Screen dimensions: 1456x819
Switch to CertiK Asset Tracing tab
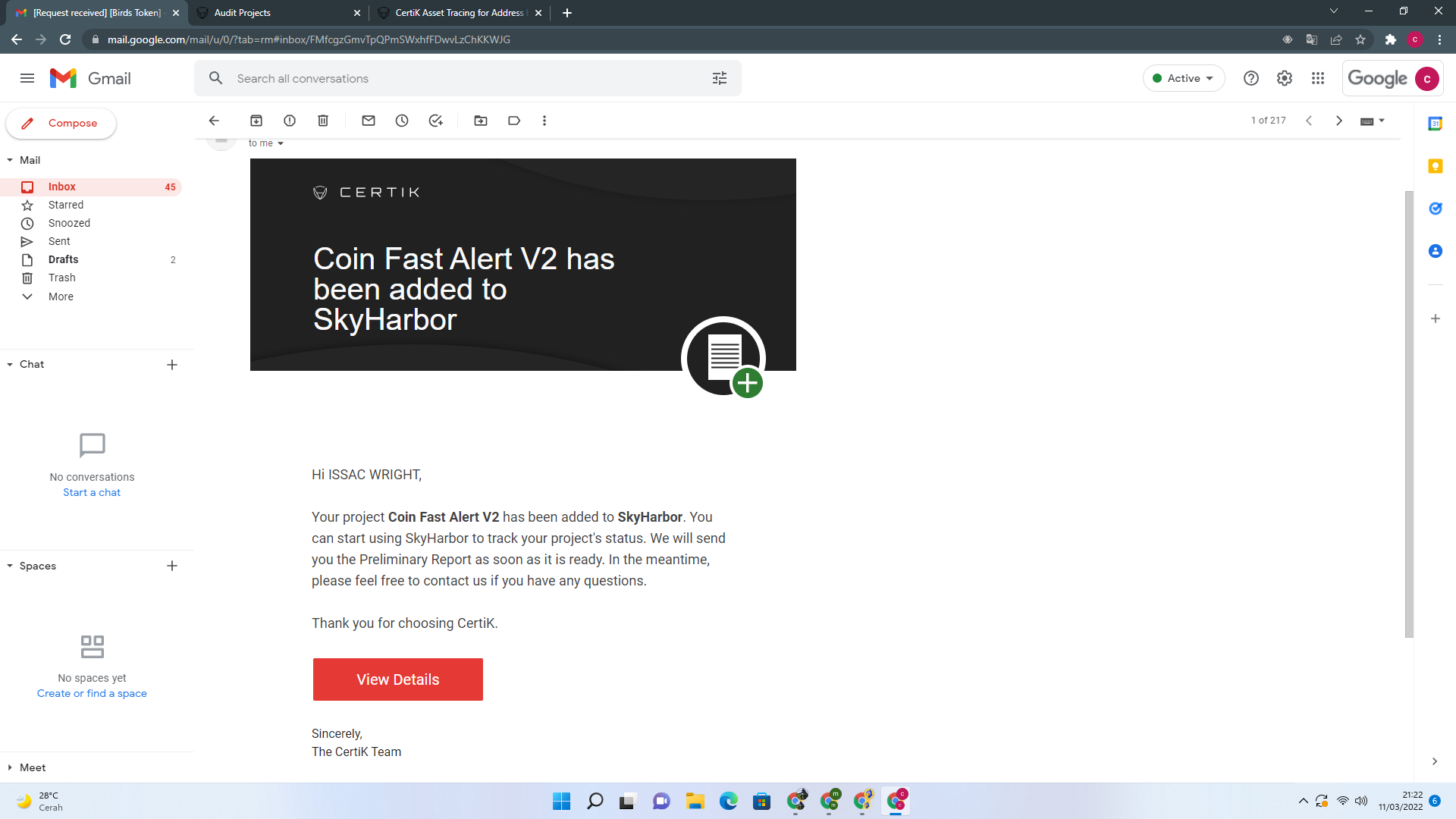459,13
